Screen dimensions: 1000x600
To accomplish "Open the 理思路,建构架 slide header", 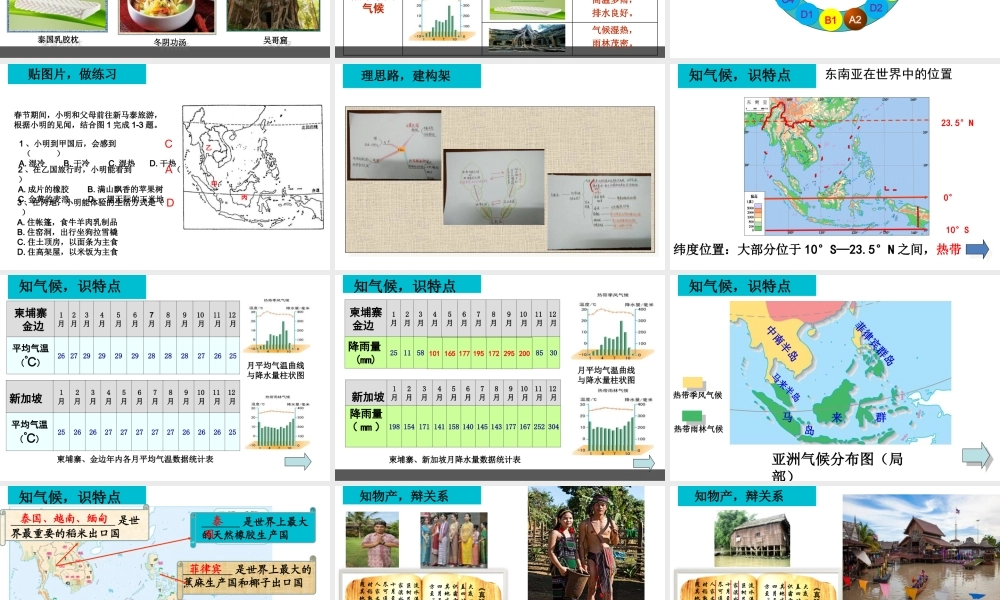I will (411, 75).
